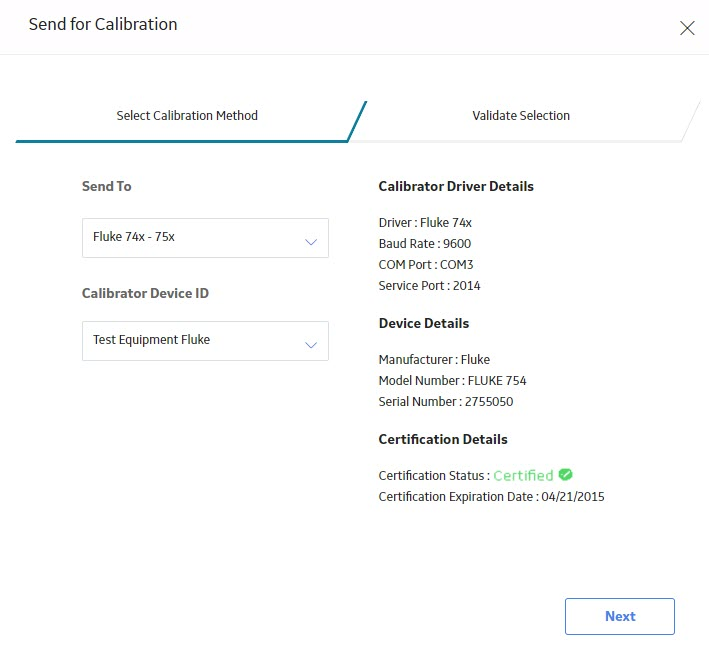The width and height of the screenshot is (709, 648).
Task: Click the green certified checkmark icon
Action: point(565,474)
